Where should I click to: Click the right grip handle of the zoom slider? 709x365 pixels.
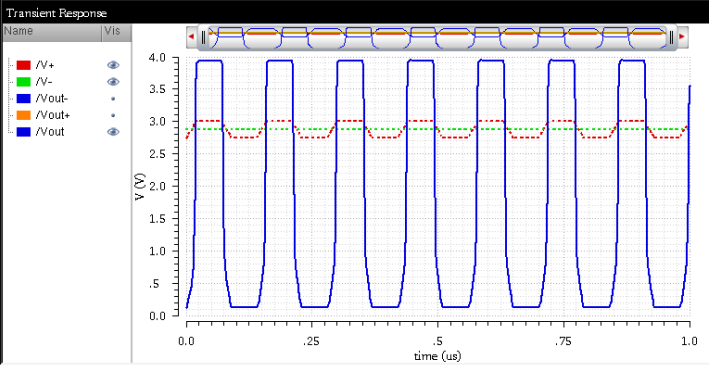[x=671, y=37]
